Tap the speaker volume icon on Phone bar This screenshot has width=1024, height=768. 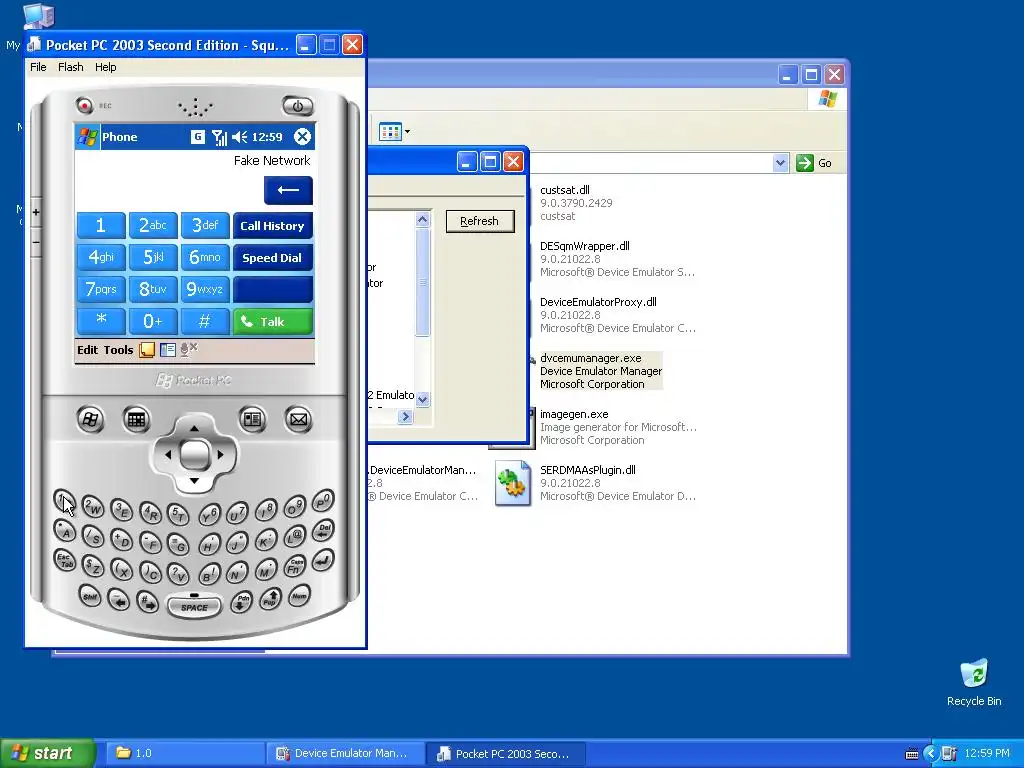click(x=239, y=137)
